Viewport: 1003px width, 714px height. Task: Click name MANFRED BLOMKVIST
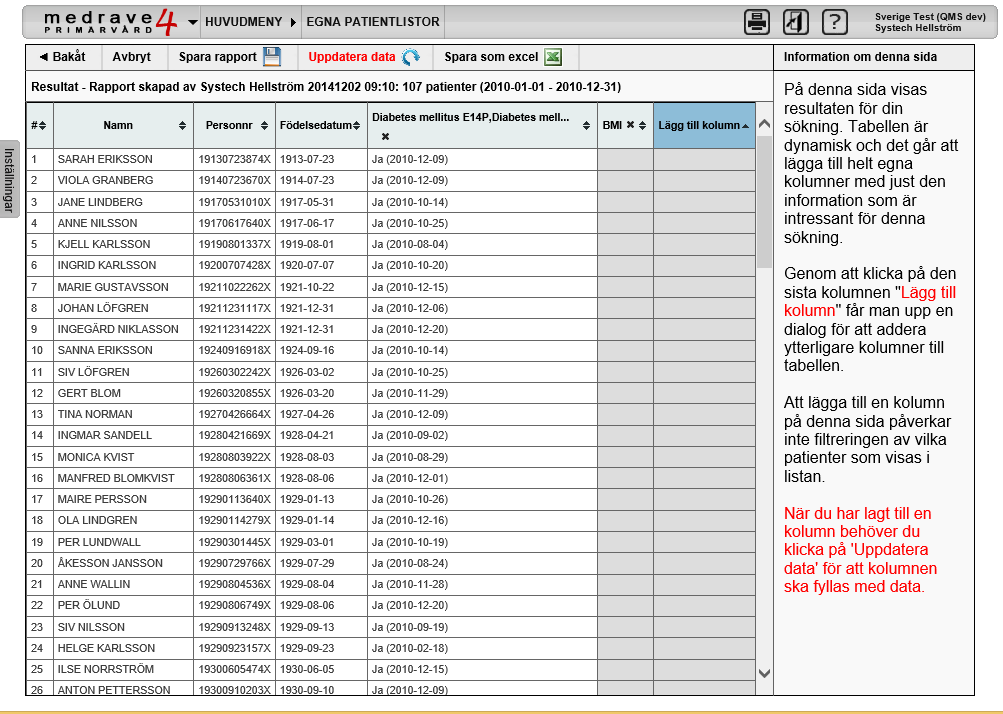click(x=116, y=478)
